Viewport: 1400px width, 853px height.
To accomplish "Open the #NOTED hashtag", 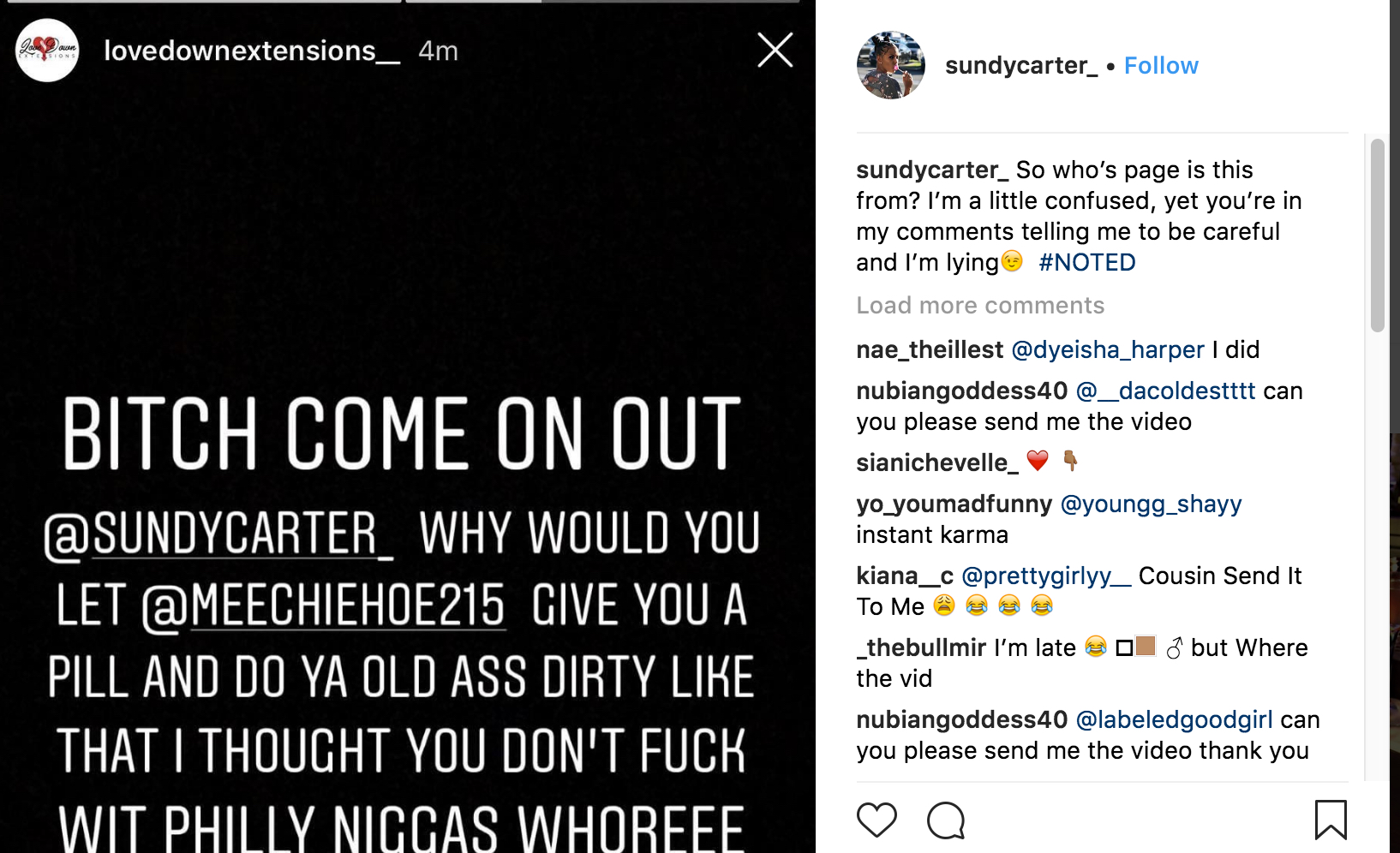I will coord(1086,263).
